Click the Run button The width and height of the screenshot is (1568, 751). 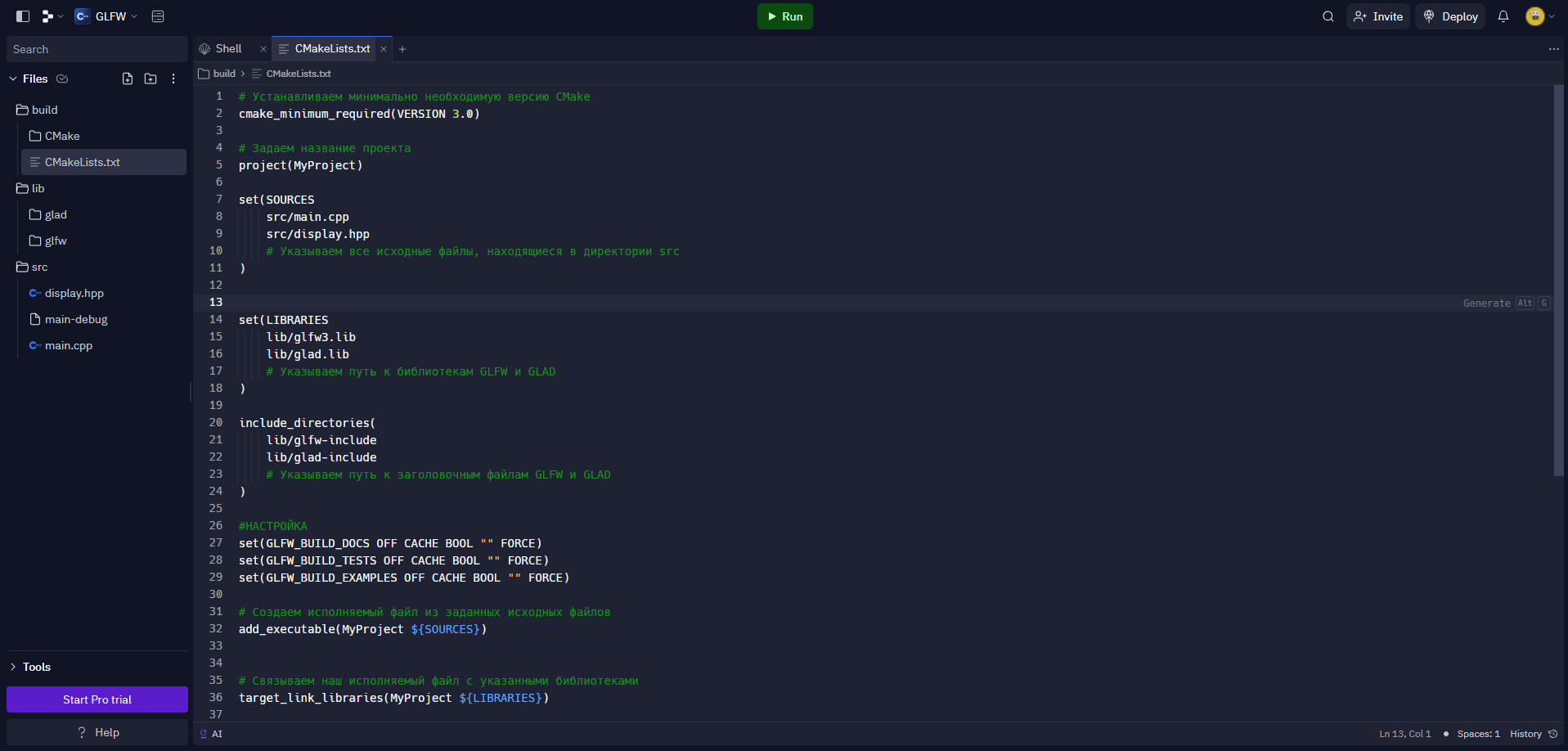tap(784, 16)
